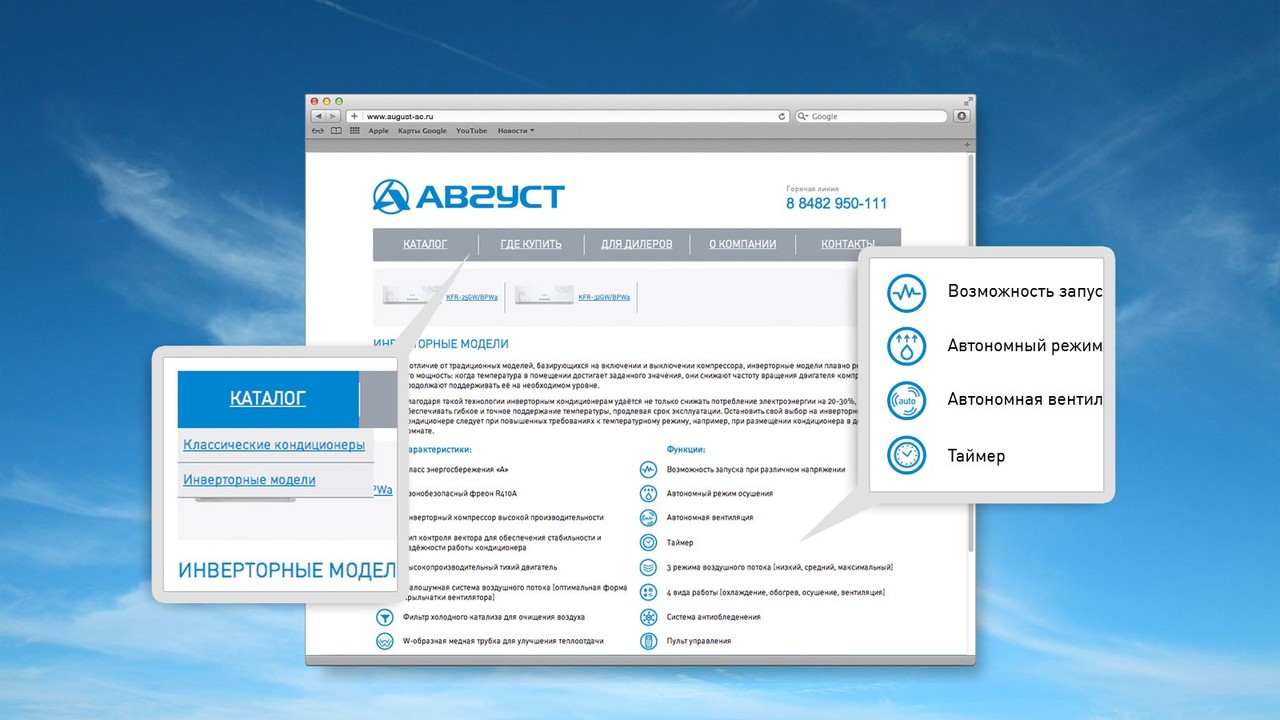
Task: Click the cold catalyst filter funnel icon
Action: click(383, 617)
